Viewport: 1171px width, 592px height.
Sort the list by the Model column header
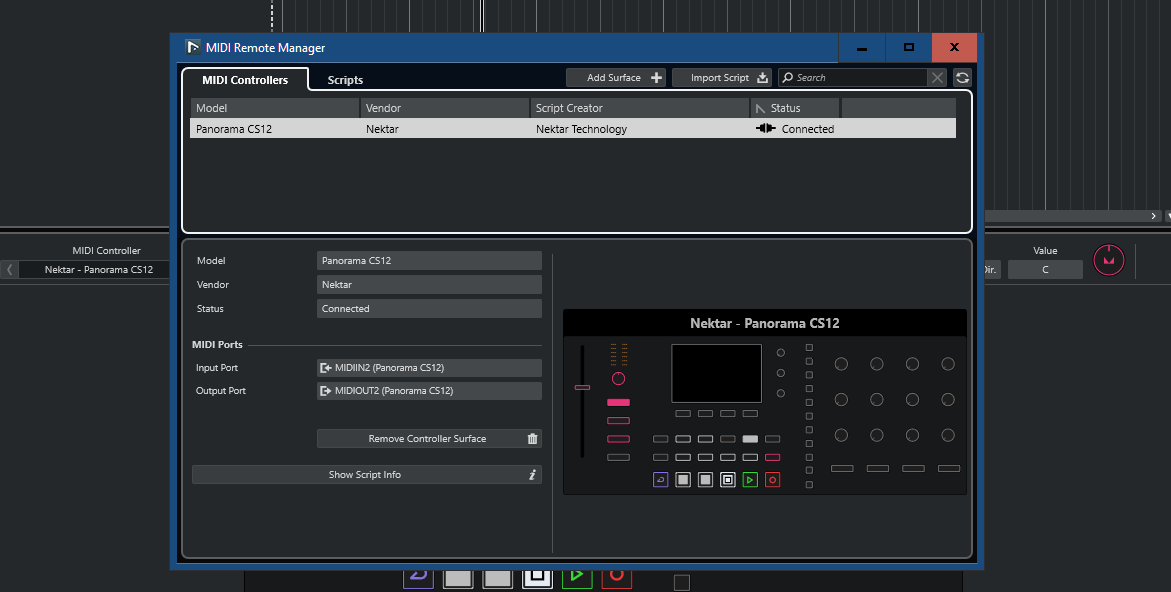click(x=275, y=108)
